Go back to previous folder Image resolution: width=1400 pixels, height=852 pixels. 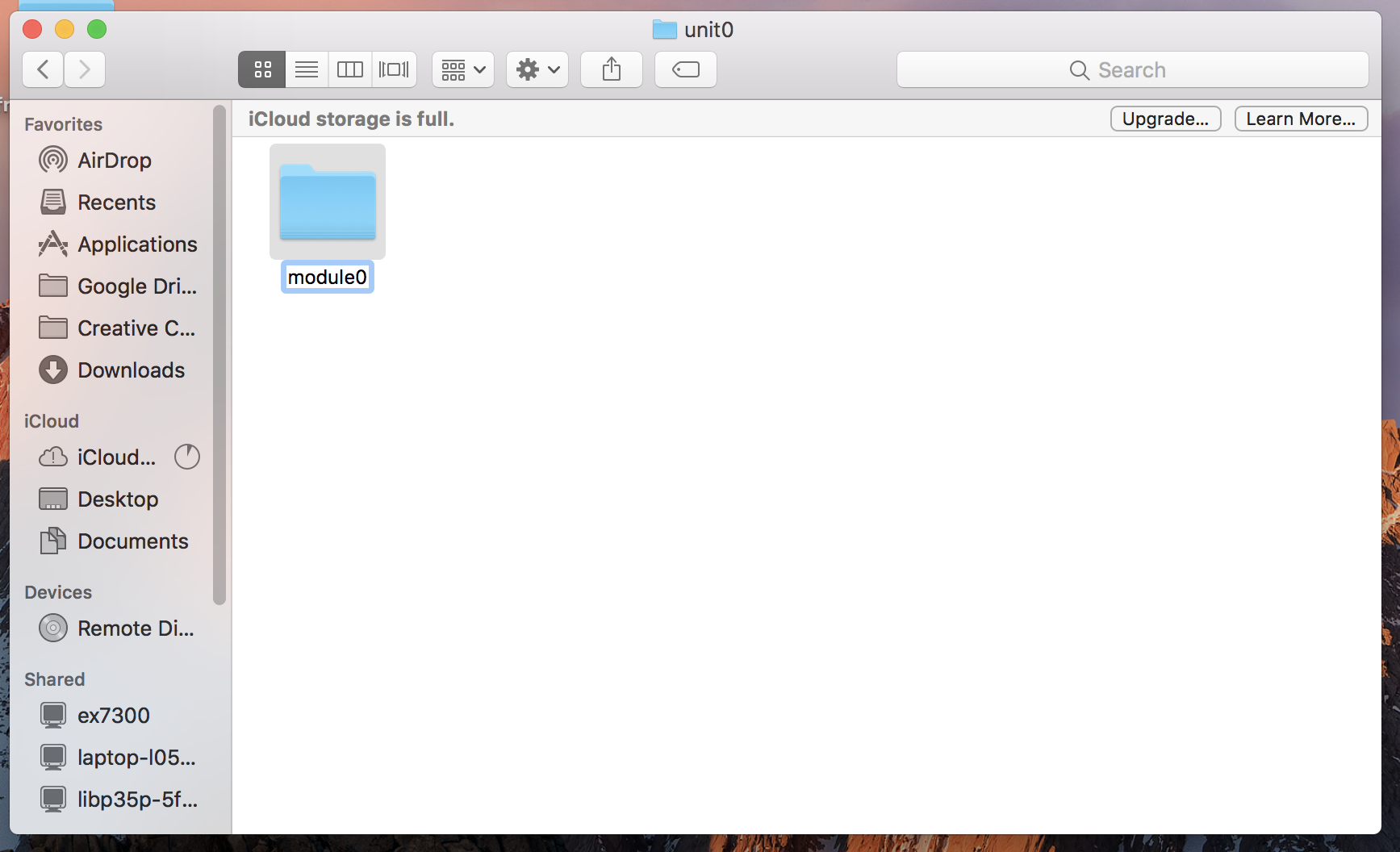tap(44, 69)
